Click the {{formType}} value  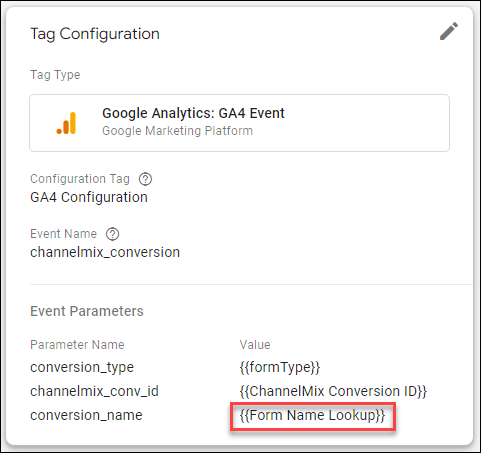click(280, 367)
